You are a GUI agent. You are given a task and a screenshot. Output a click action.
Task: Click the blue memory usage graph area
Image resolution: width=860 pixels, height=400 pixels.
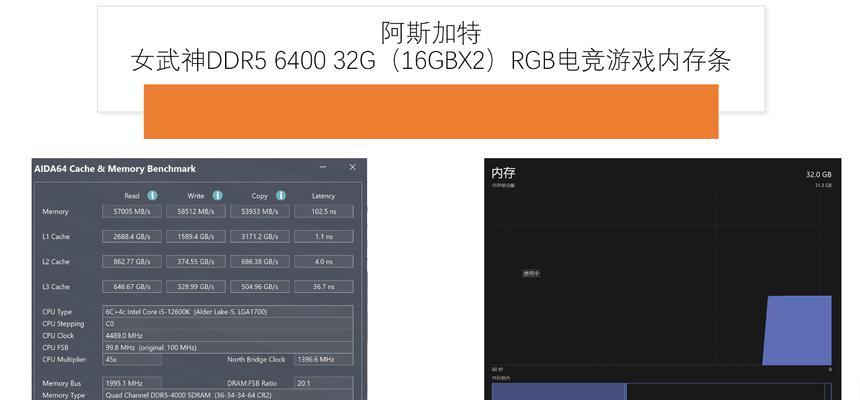[x=798, y=331]
